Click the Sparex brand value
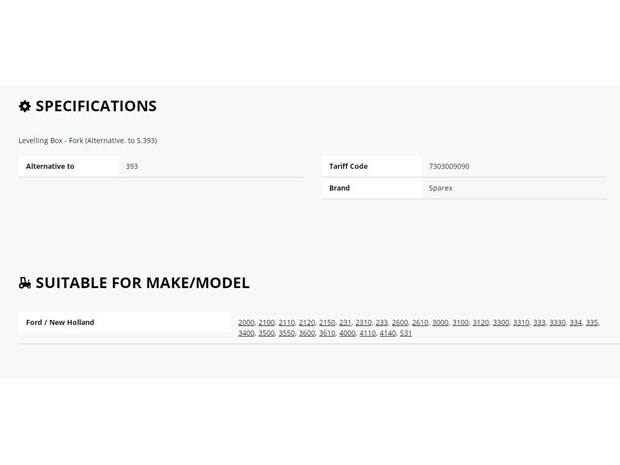This screenshot has height=465, width=620. click(440, 188)
